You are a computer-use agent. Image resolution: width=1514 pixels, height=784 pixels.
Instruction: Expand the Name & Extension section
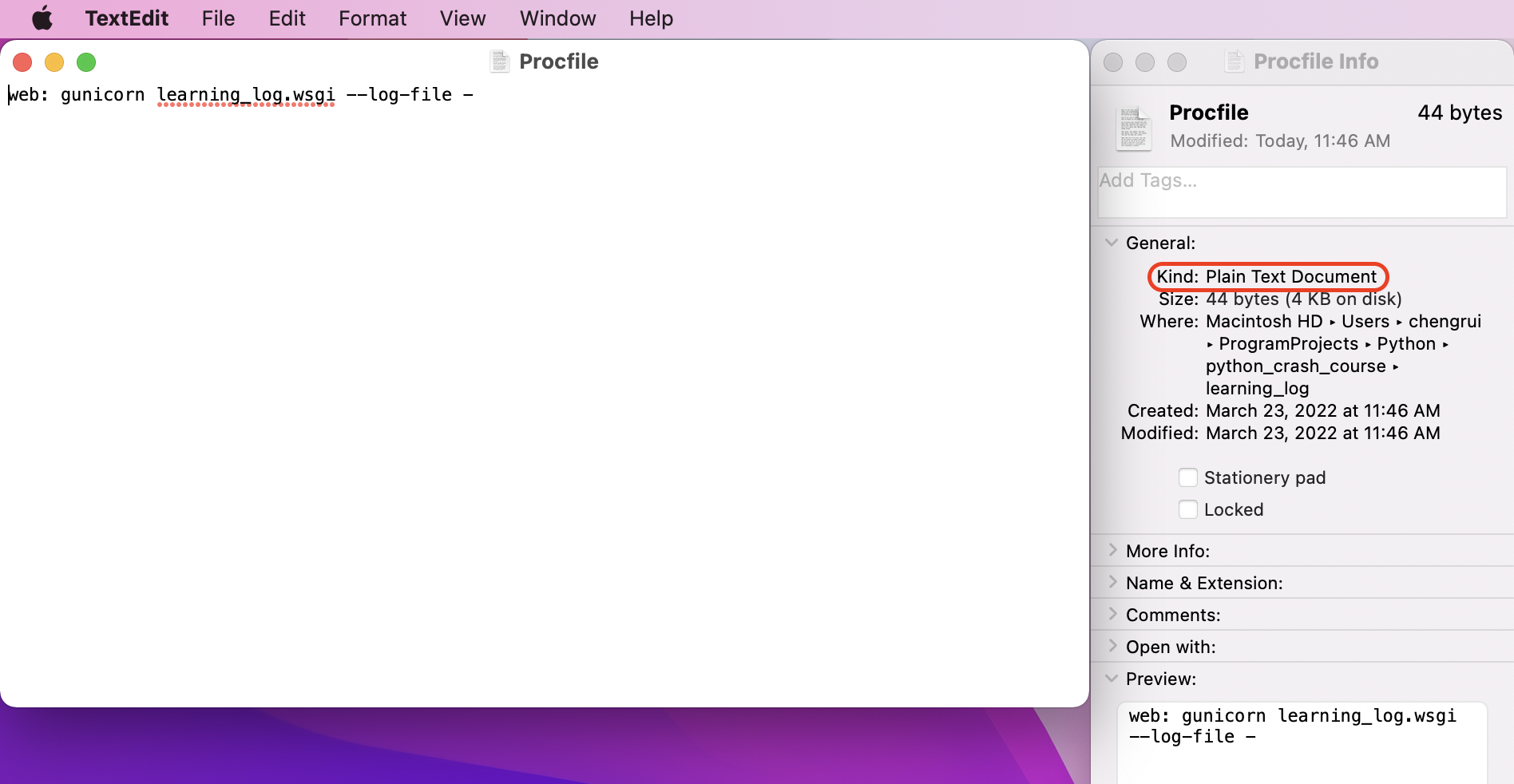click(x=1112, y=583)
